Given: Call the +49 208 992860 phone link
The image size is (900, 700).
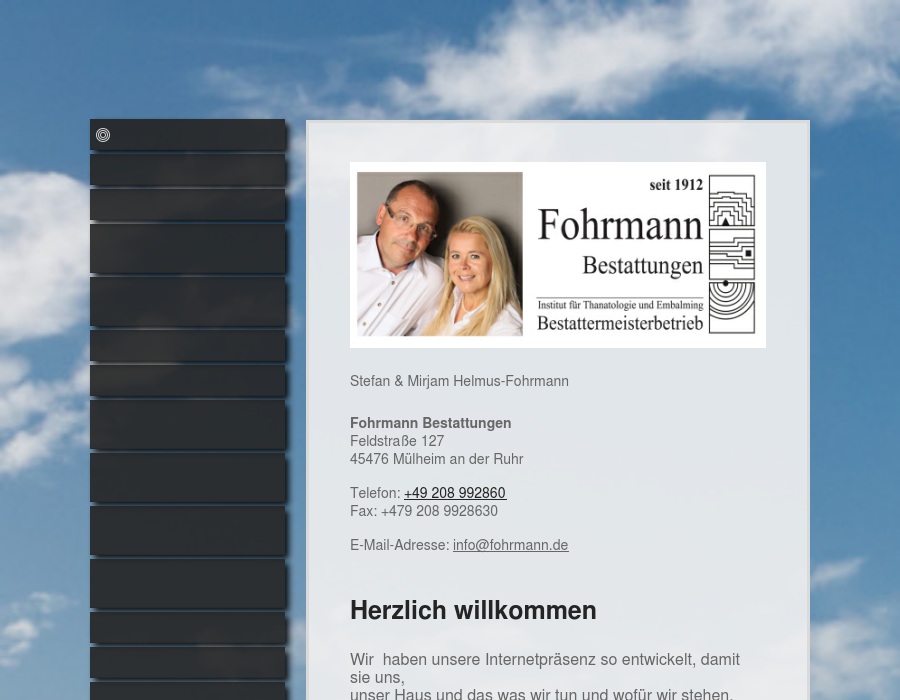Looking at the screenshot, I should click(455, 493).
